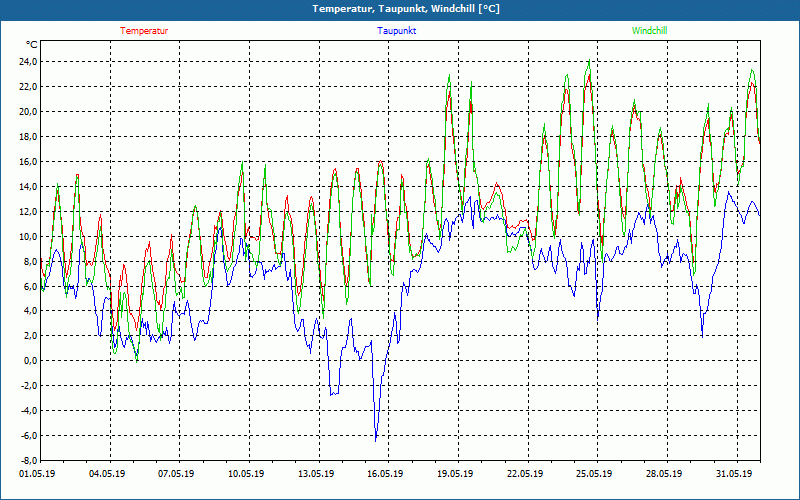Click the chart title bar text
Screen dimensions: 800x500
tap(406, 9)
